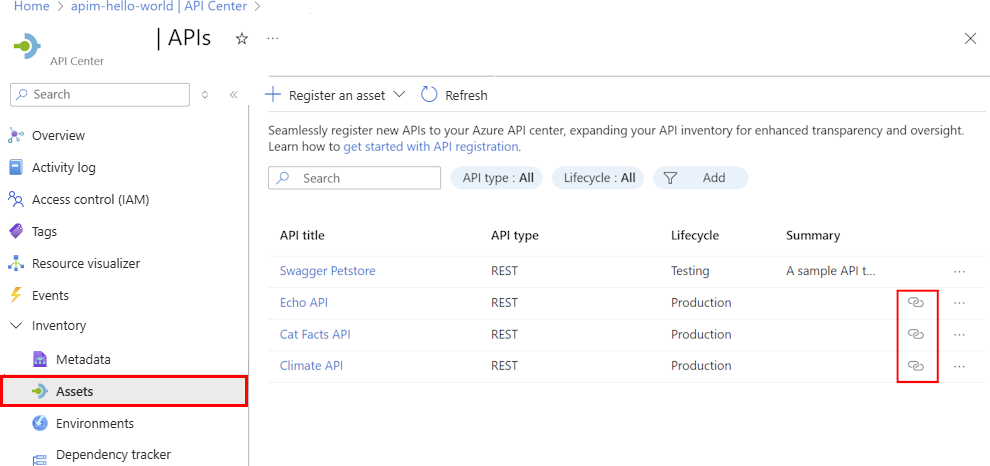
Task: Select Metadata under Inventory
Action: click(83, 359)
